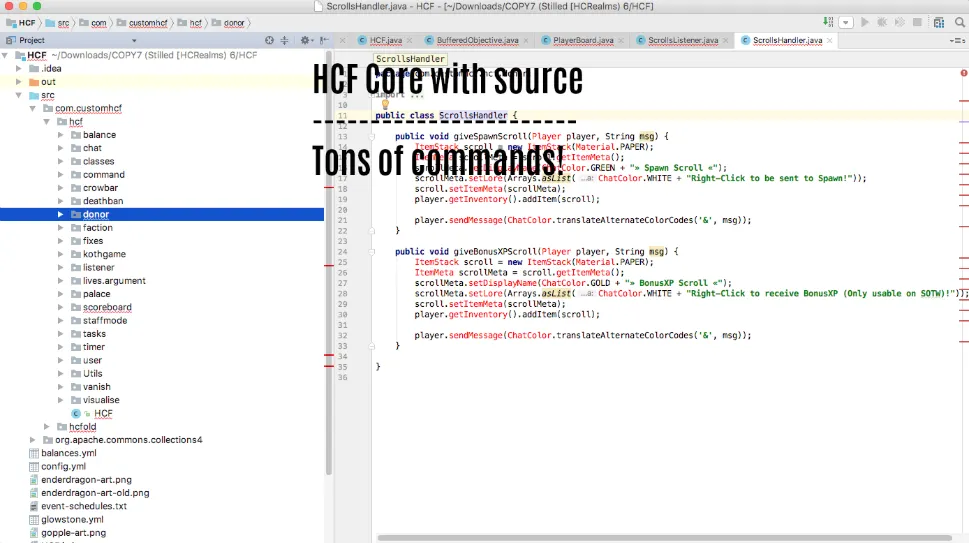
Task: Click the Run with Coverage icon
Action: pyautogui.click(x=900, y=22)
